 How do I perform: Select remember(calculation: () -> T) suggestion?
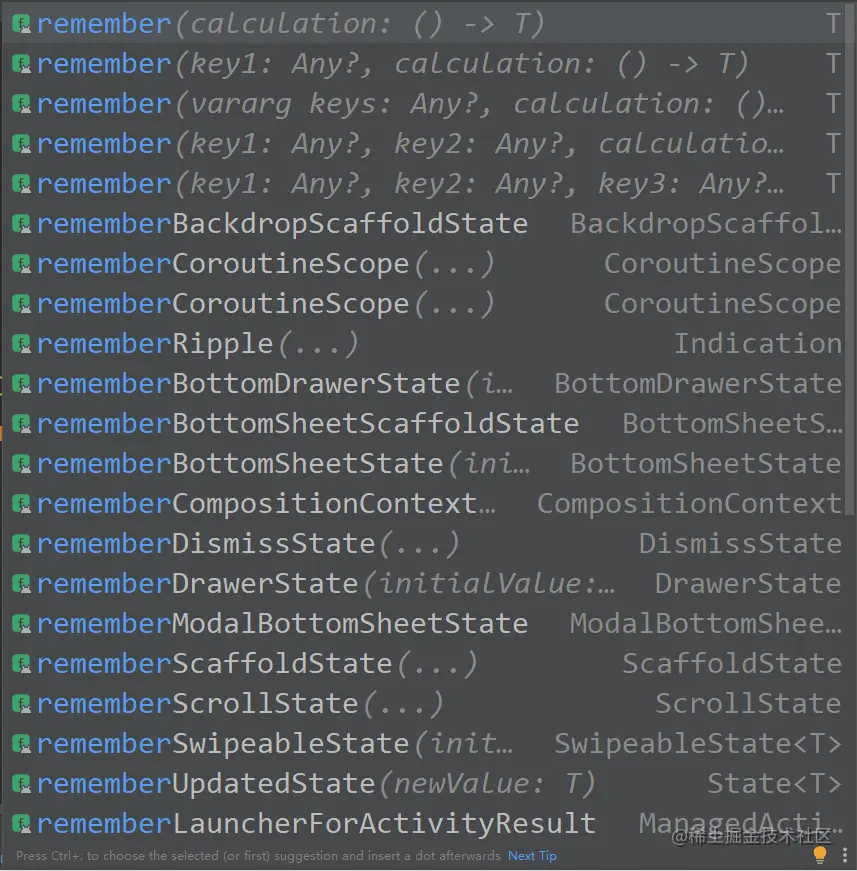click(x=290, y=24)
